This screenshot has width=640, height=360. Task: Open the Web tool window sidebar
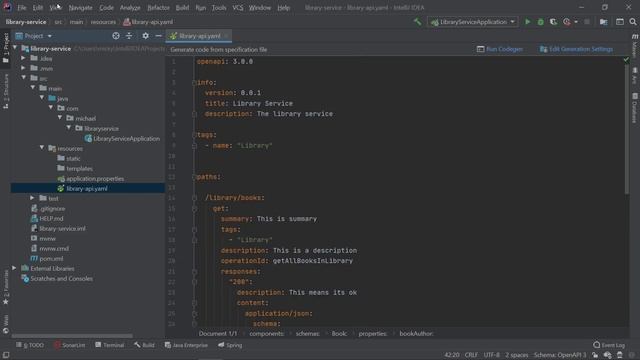(6, 324)
